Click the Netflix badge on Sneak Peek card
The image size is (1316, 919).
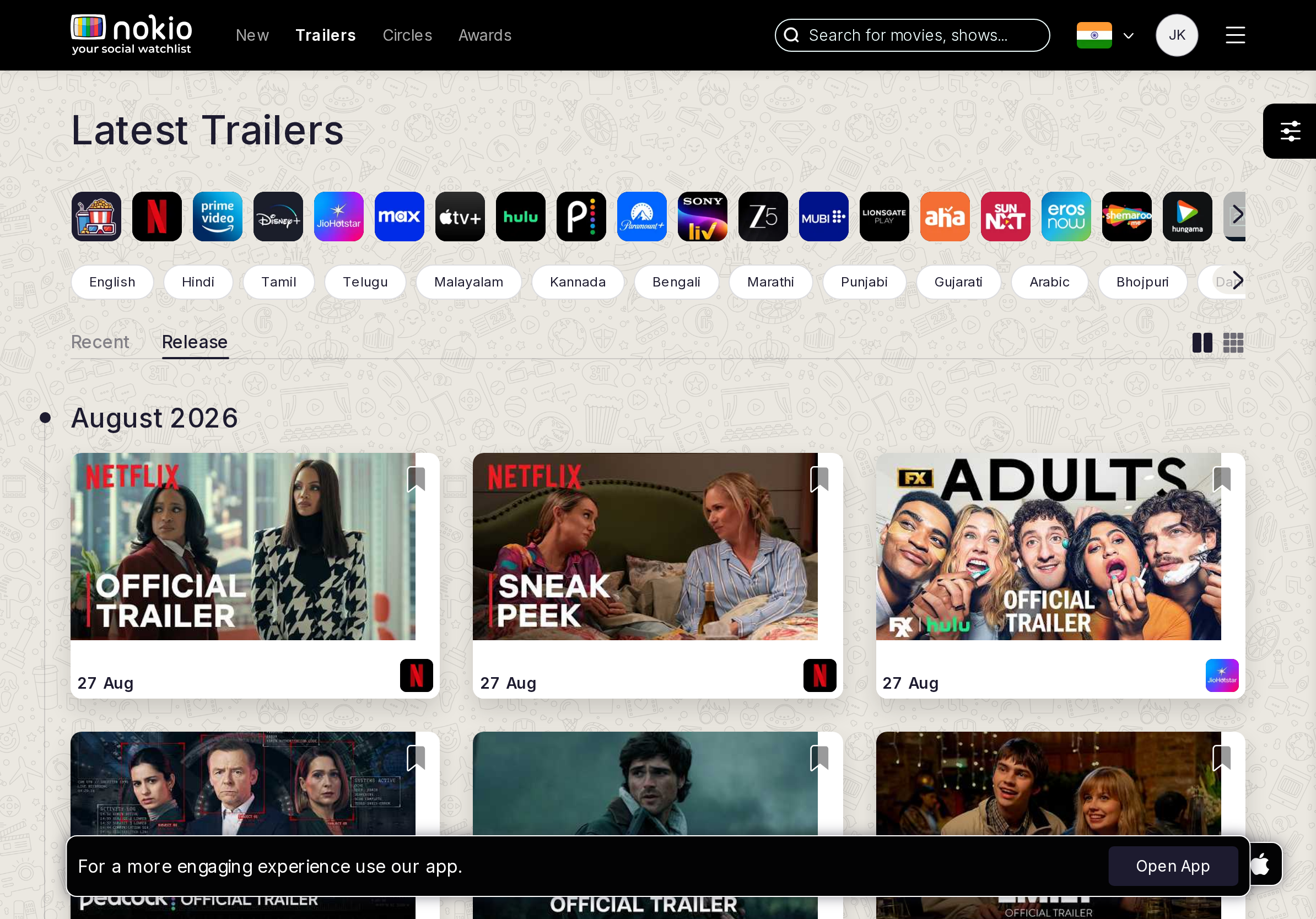(x=819, y=675)
